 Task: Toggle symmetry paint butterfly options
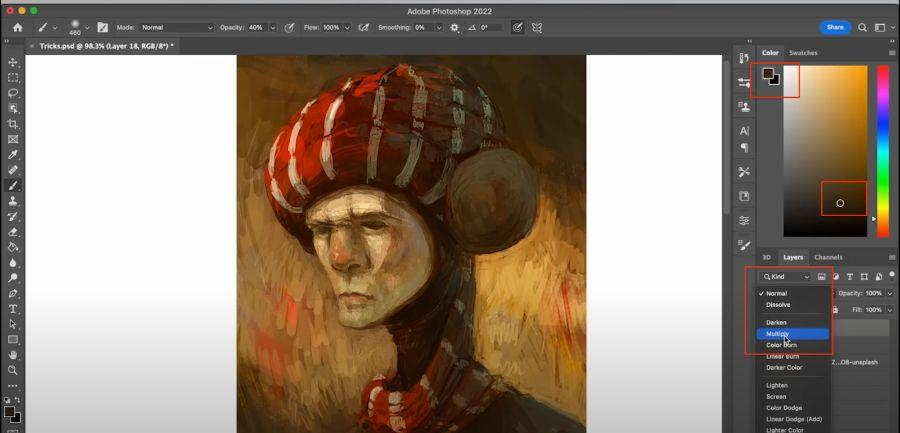(537, 28)
